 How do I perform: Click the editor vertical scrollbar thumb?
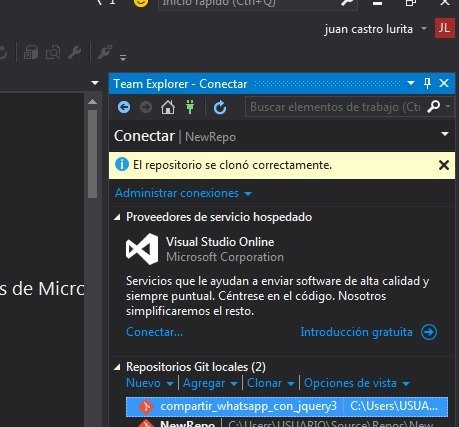[93, 154]
